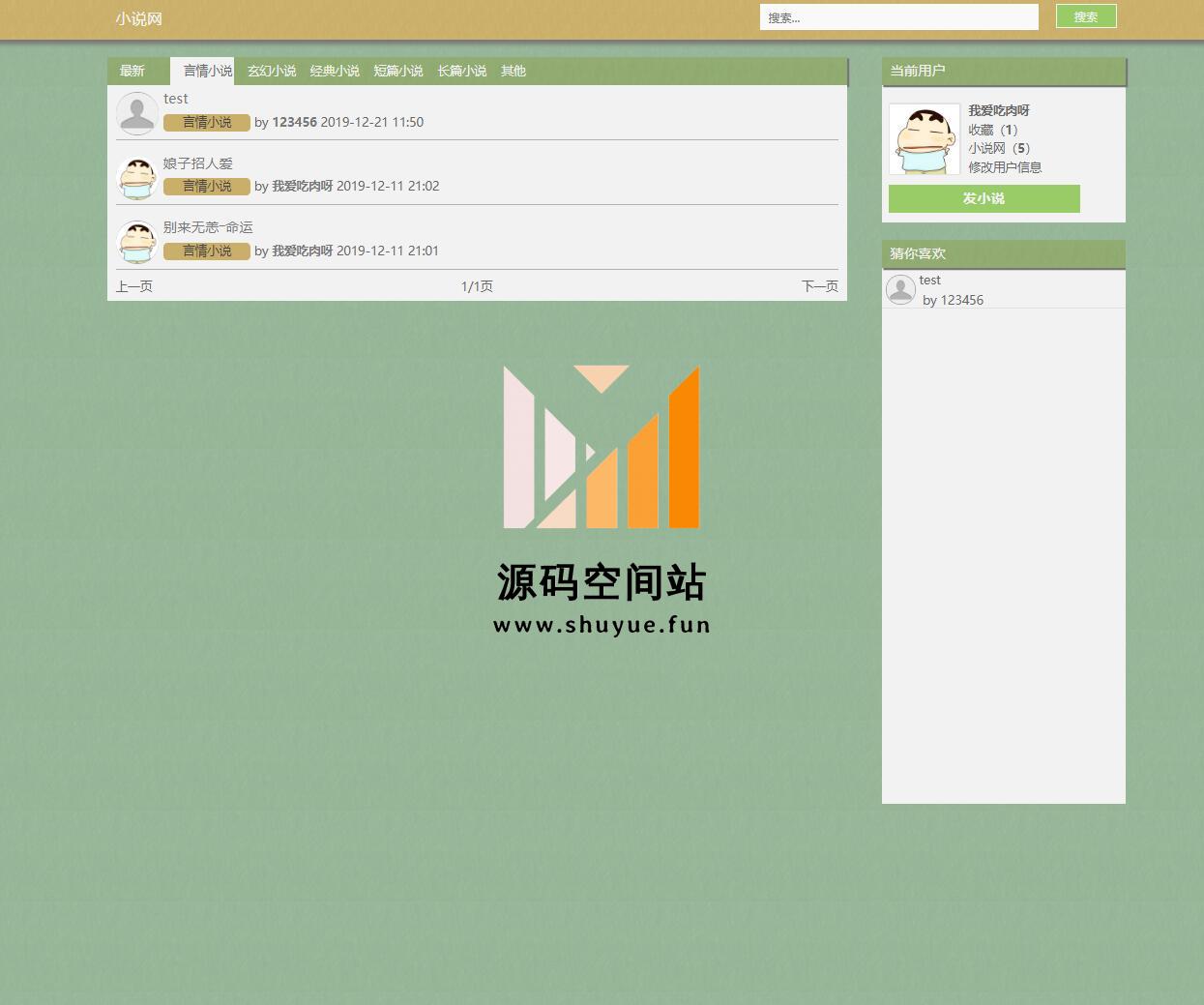This screenshot has width=1204, height=1005.
Task: Go to previous page with 上一页
Action: [x=134, y=286]
